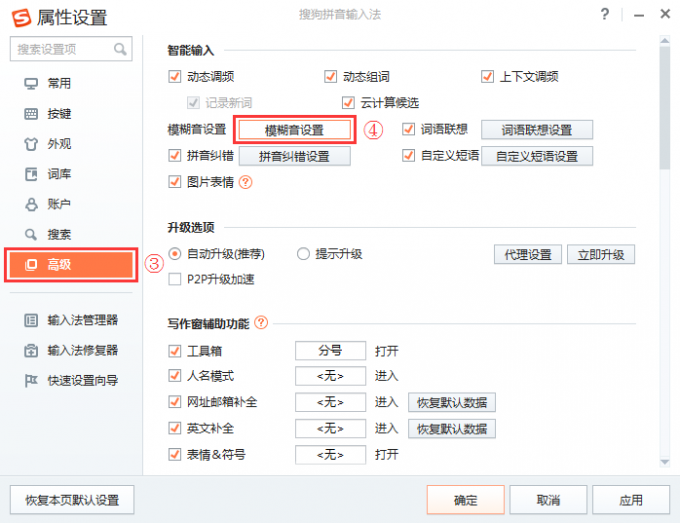
Task: Select the 提示升级 radio button
Action: [x=303, y=254]
